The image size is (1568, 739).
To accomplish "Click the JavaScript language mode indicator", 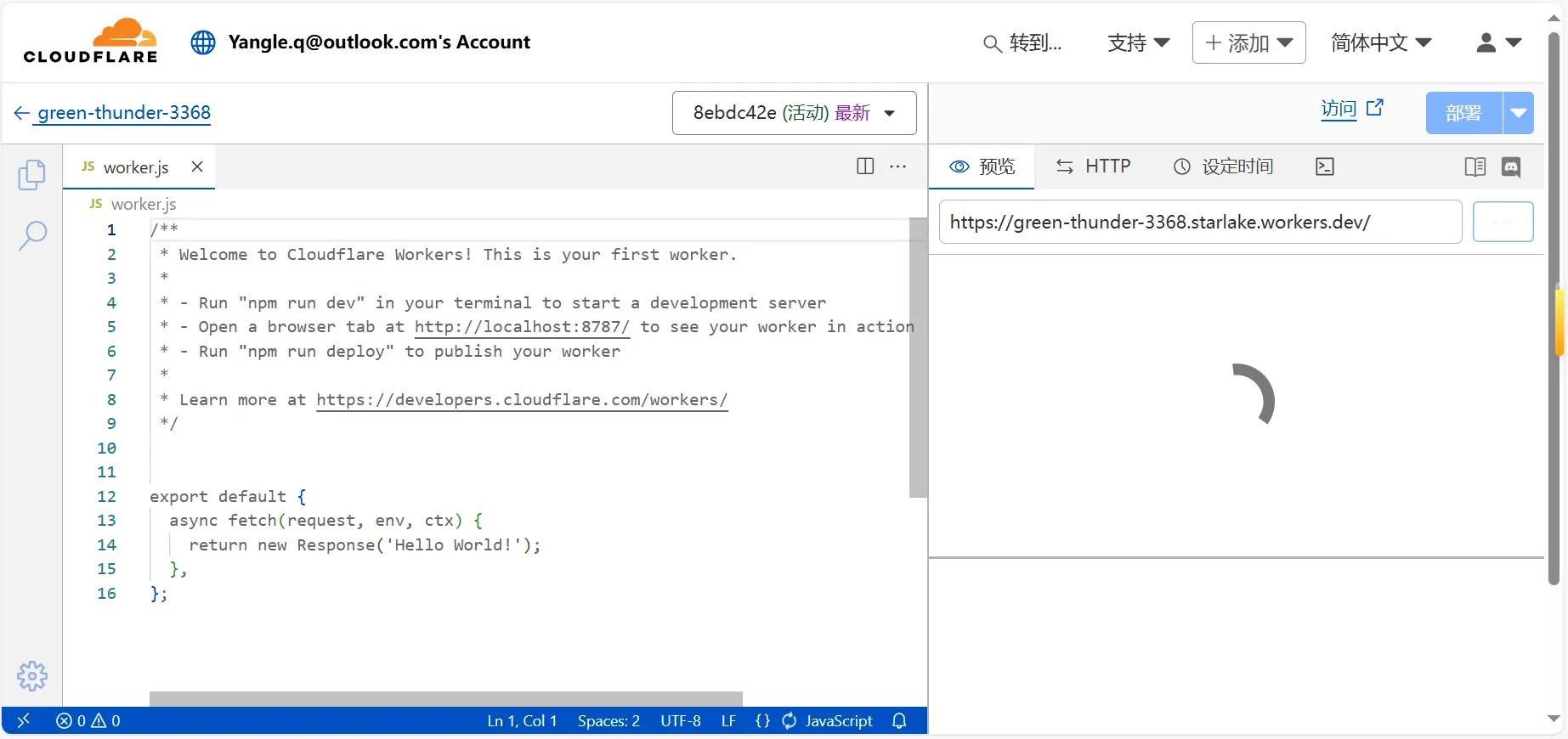I will tap(839, 720).
